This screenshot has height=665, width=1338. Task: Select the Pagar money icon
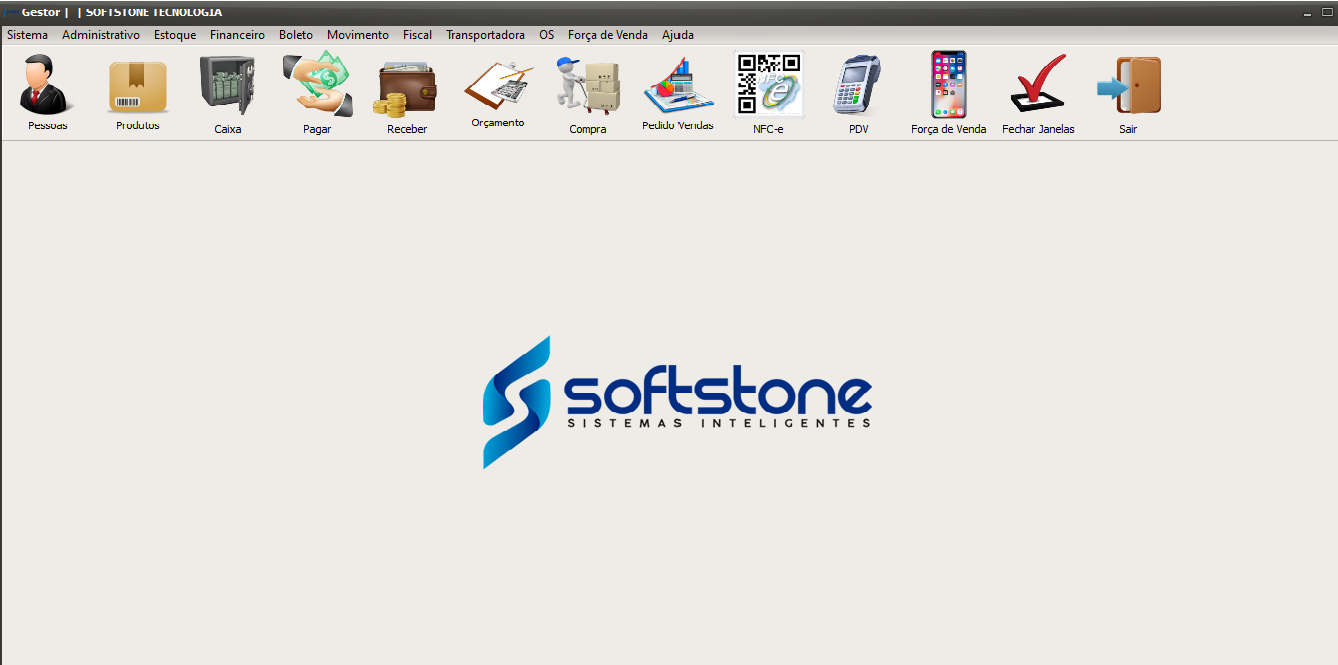pyautogui.click(x=317, y=86)
